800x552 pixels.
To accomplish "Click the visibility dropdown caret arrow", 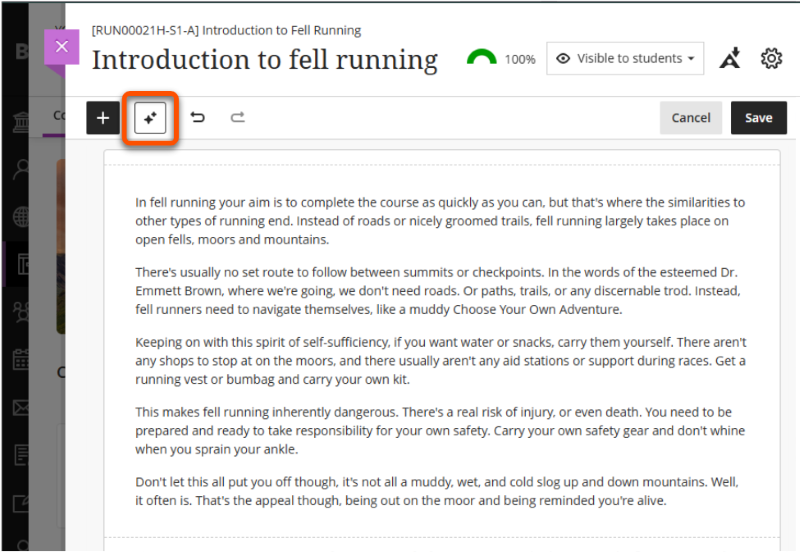I will [691, 59].
